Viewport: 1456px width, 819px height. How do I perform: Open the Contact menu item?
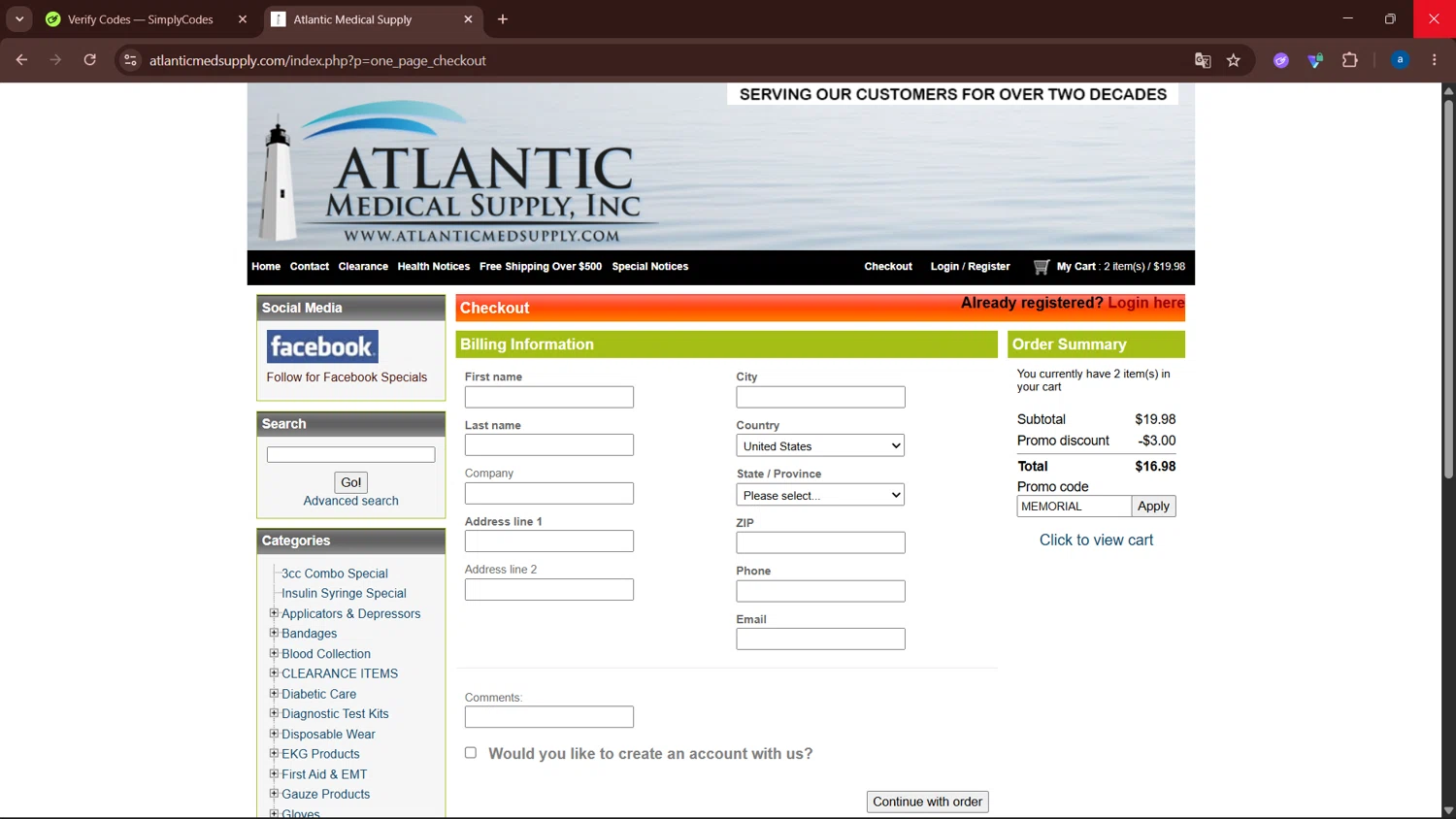click(310, 267)
